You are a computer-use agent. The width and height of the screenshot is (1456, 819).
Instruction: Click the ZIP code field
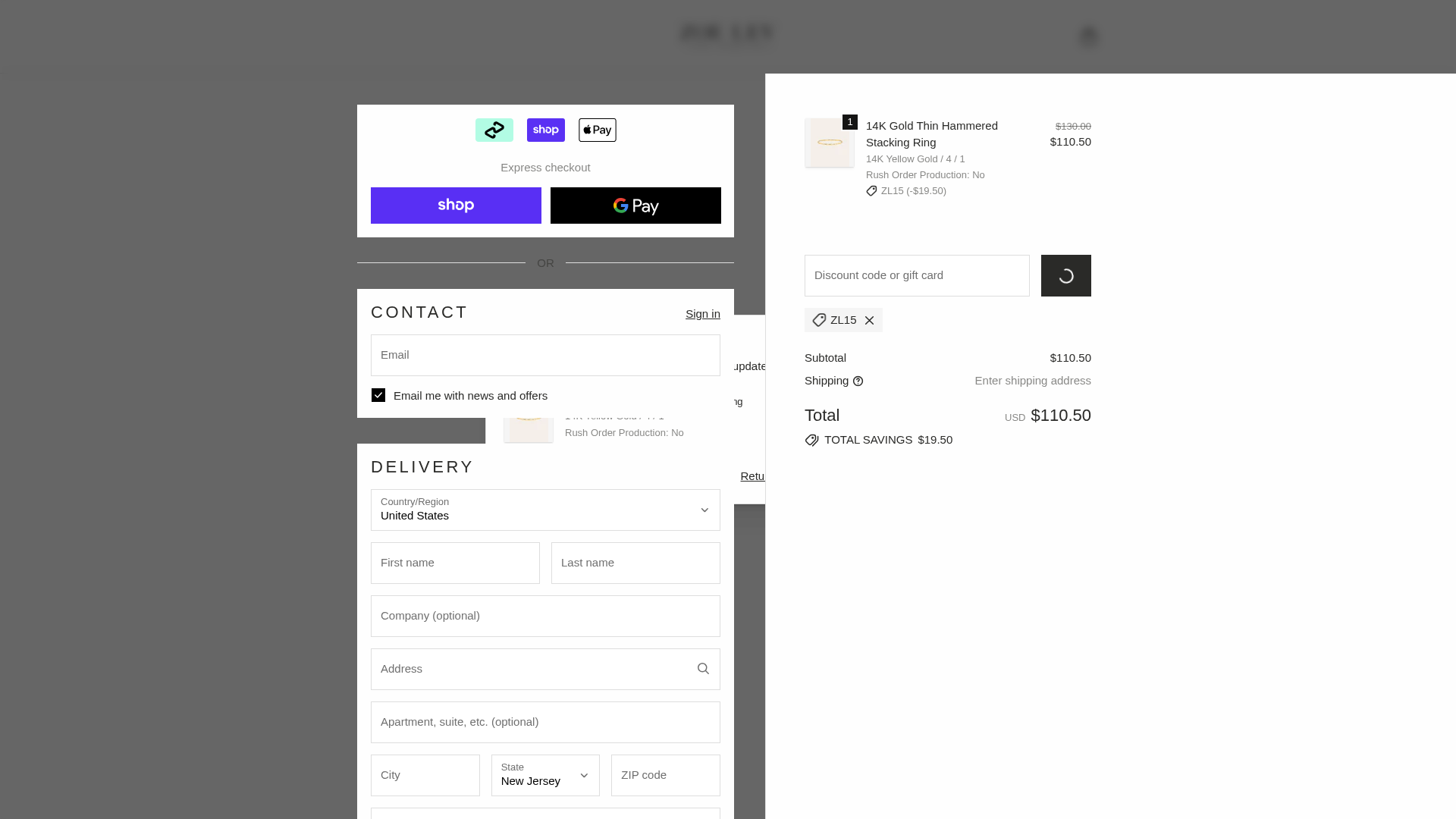click(x=665, y=775)
